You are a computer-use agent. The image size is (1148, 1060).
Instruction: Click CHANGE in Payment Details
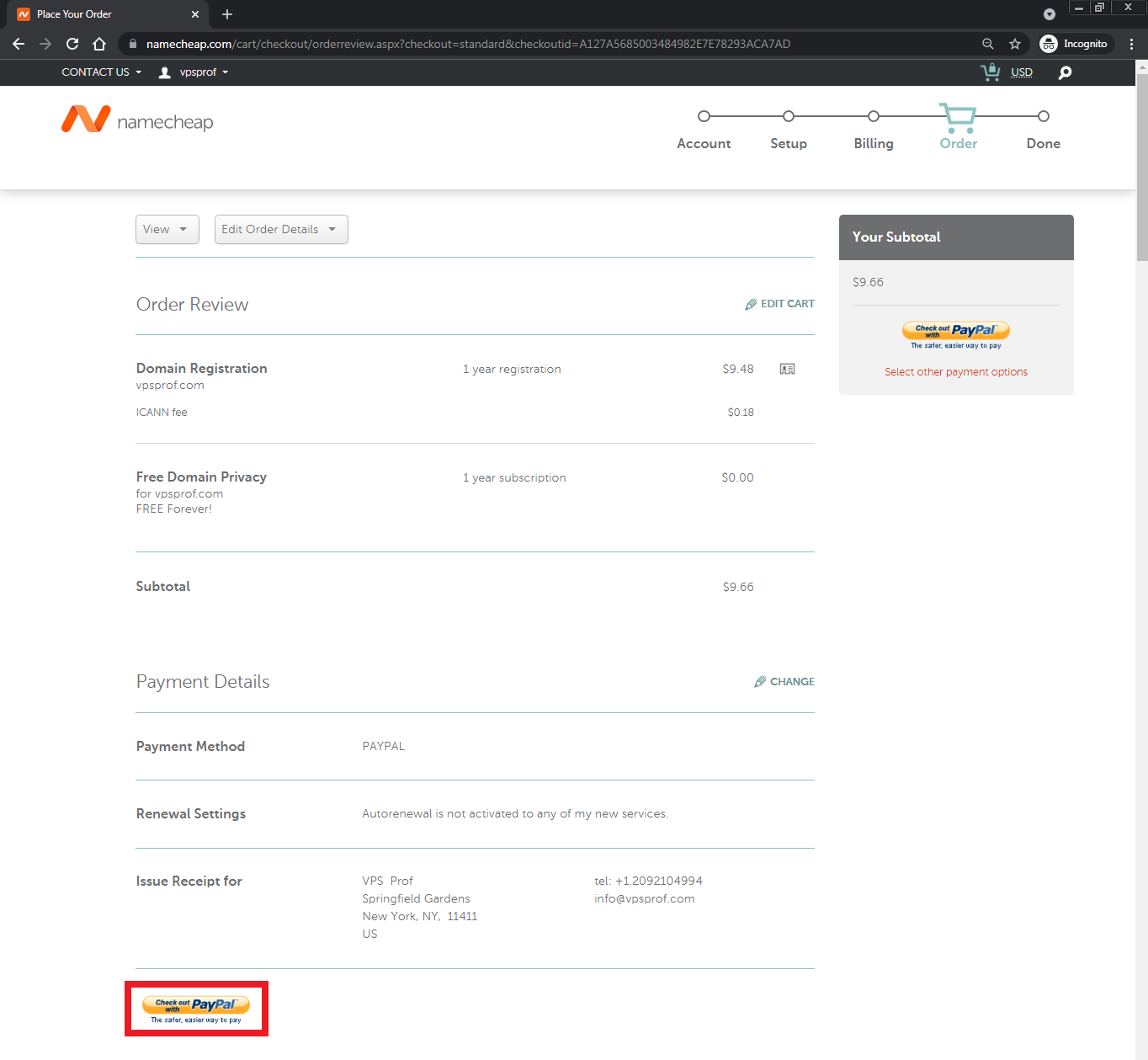tap(784, 682)
